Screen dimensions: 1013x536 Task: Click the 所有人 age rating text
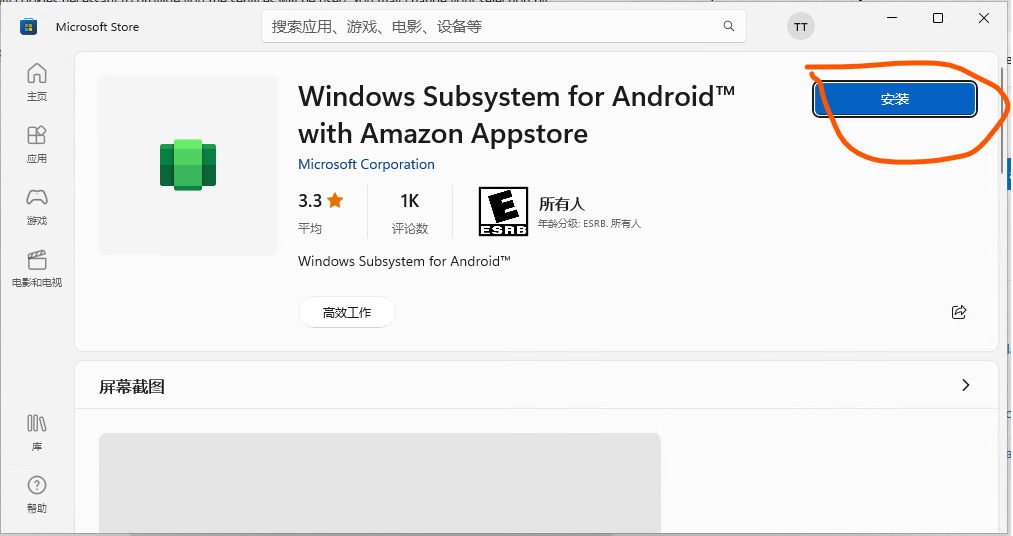562,204
